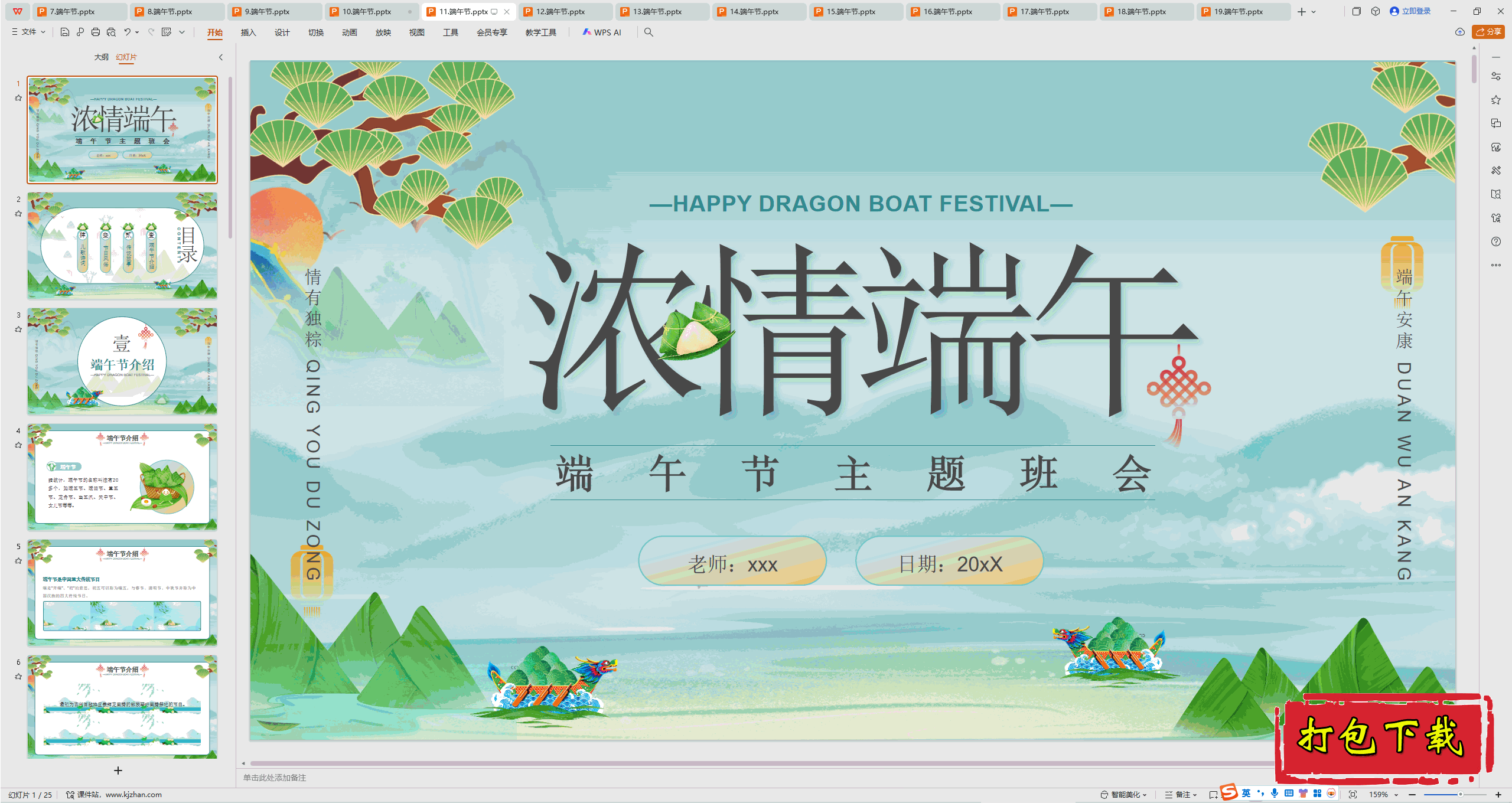Click the Sogou microphone voice input icon

pyautogui.click(x=1275, y=793)
